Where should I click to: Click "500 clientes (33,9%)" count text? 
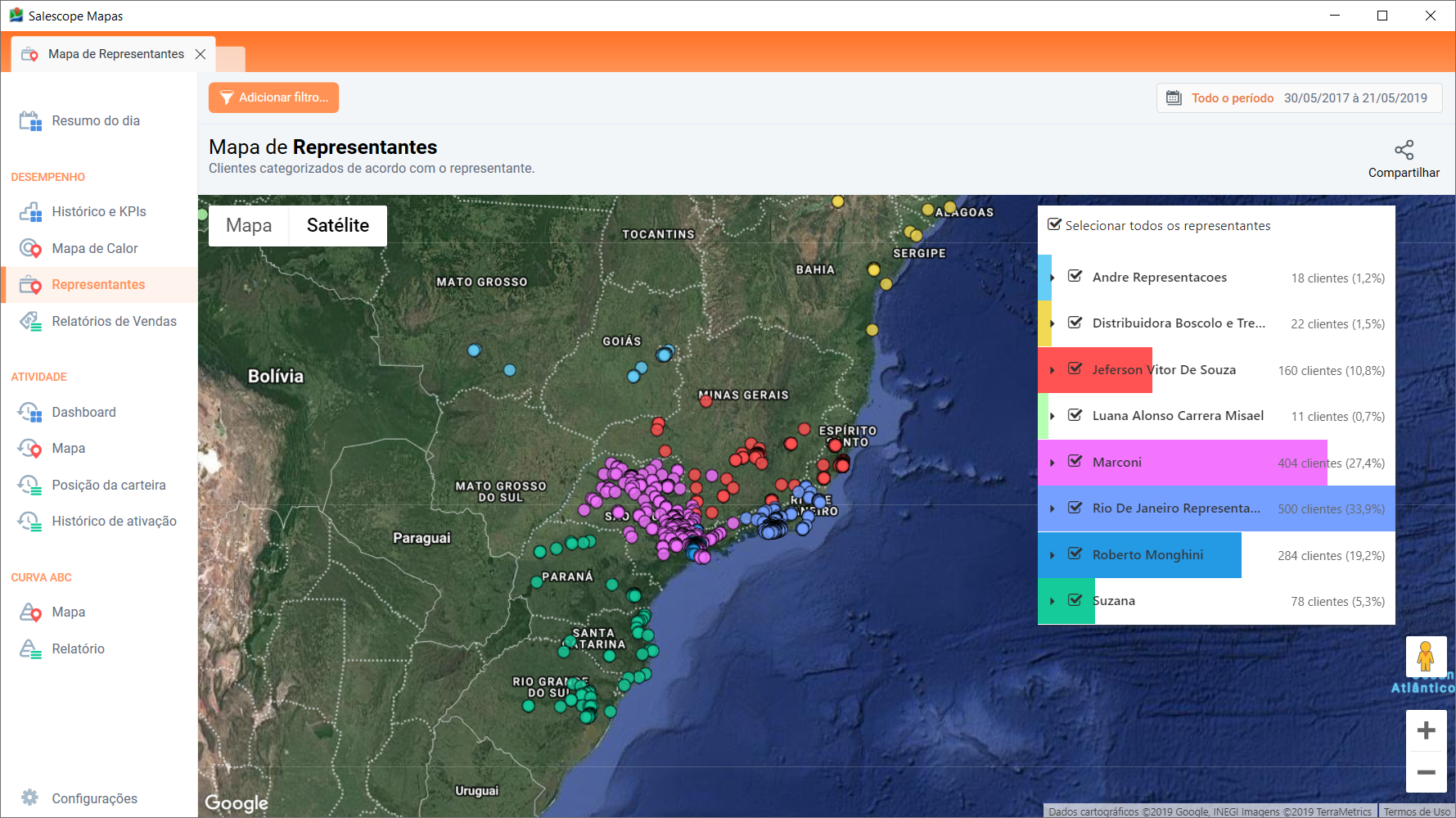tap(1332, 509)
